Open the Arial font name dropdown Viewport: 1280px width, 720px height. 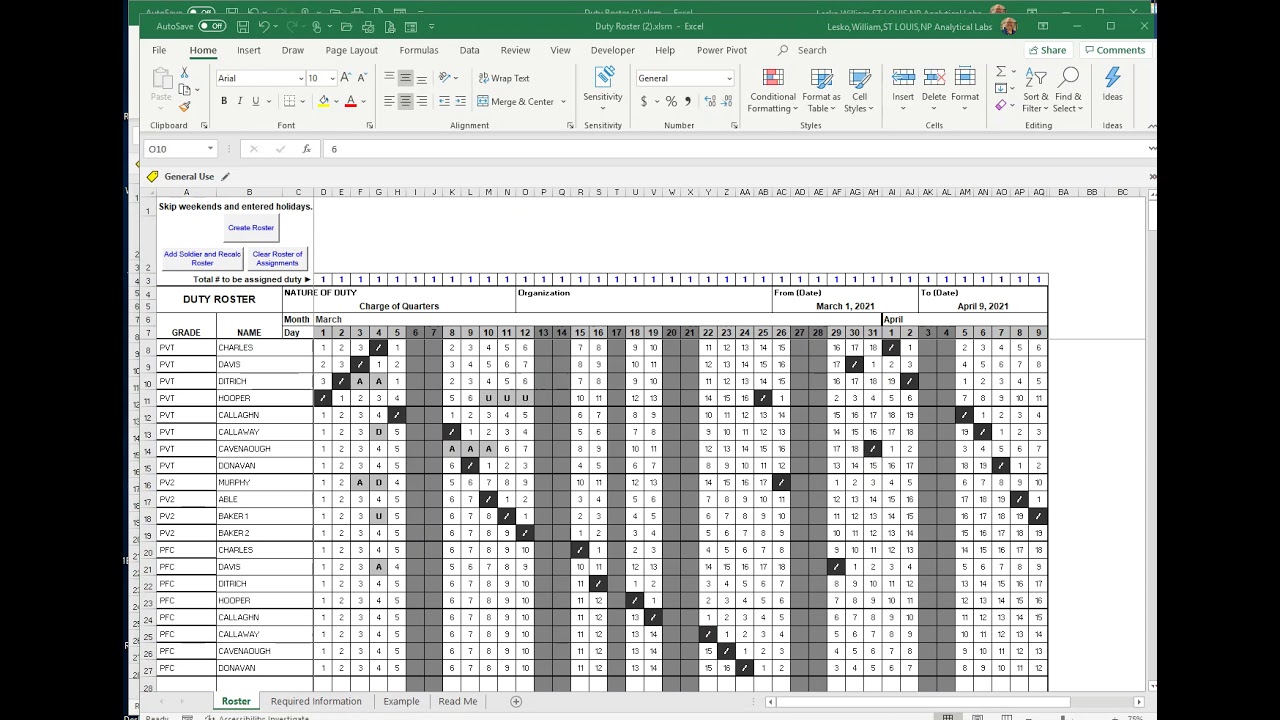click(300, 78)
